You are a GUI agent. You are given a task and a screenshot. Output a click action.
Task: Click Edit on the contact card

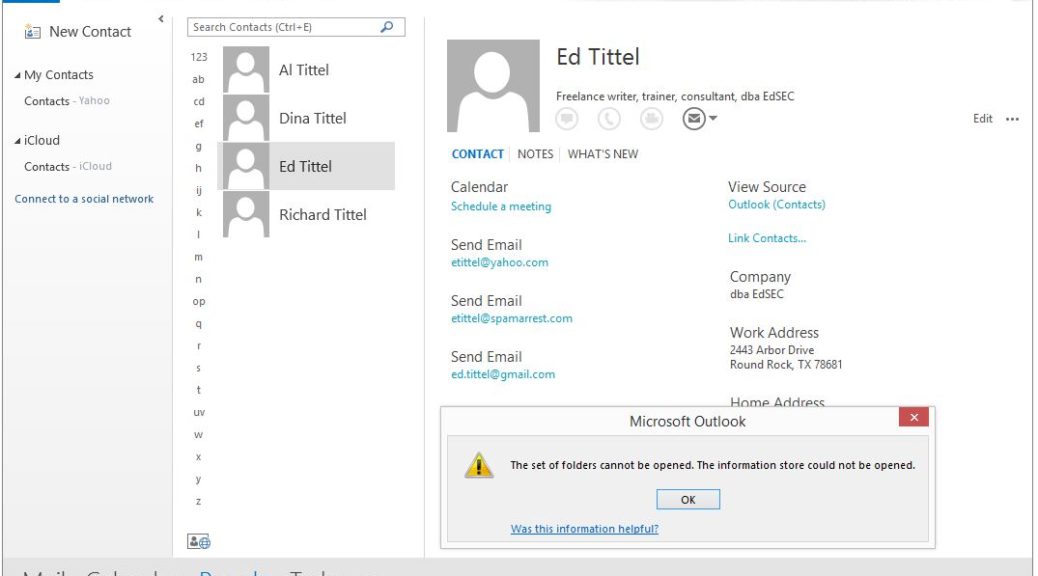click(x=982, y=119)
